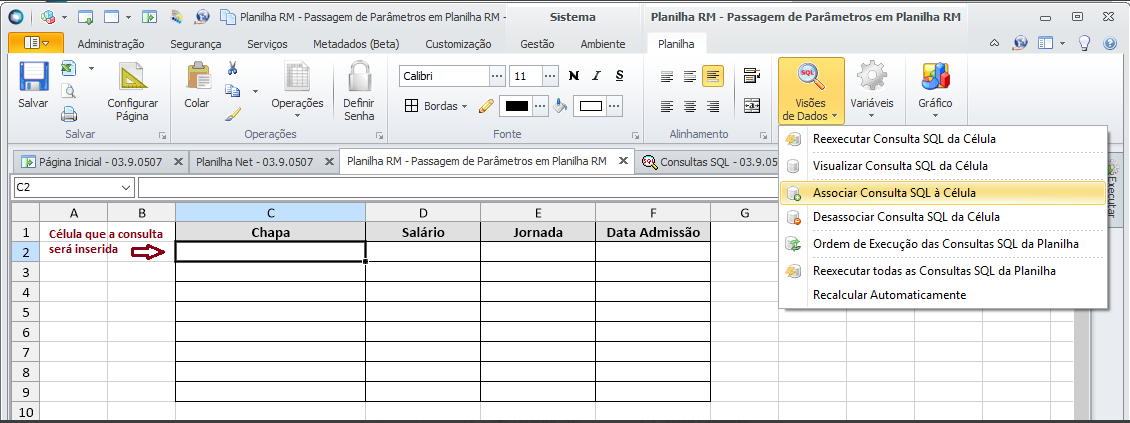1130x423 pixels.
Task: Choose Recalcular Automaticamente
Action: click(943, 295)
